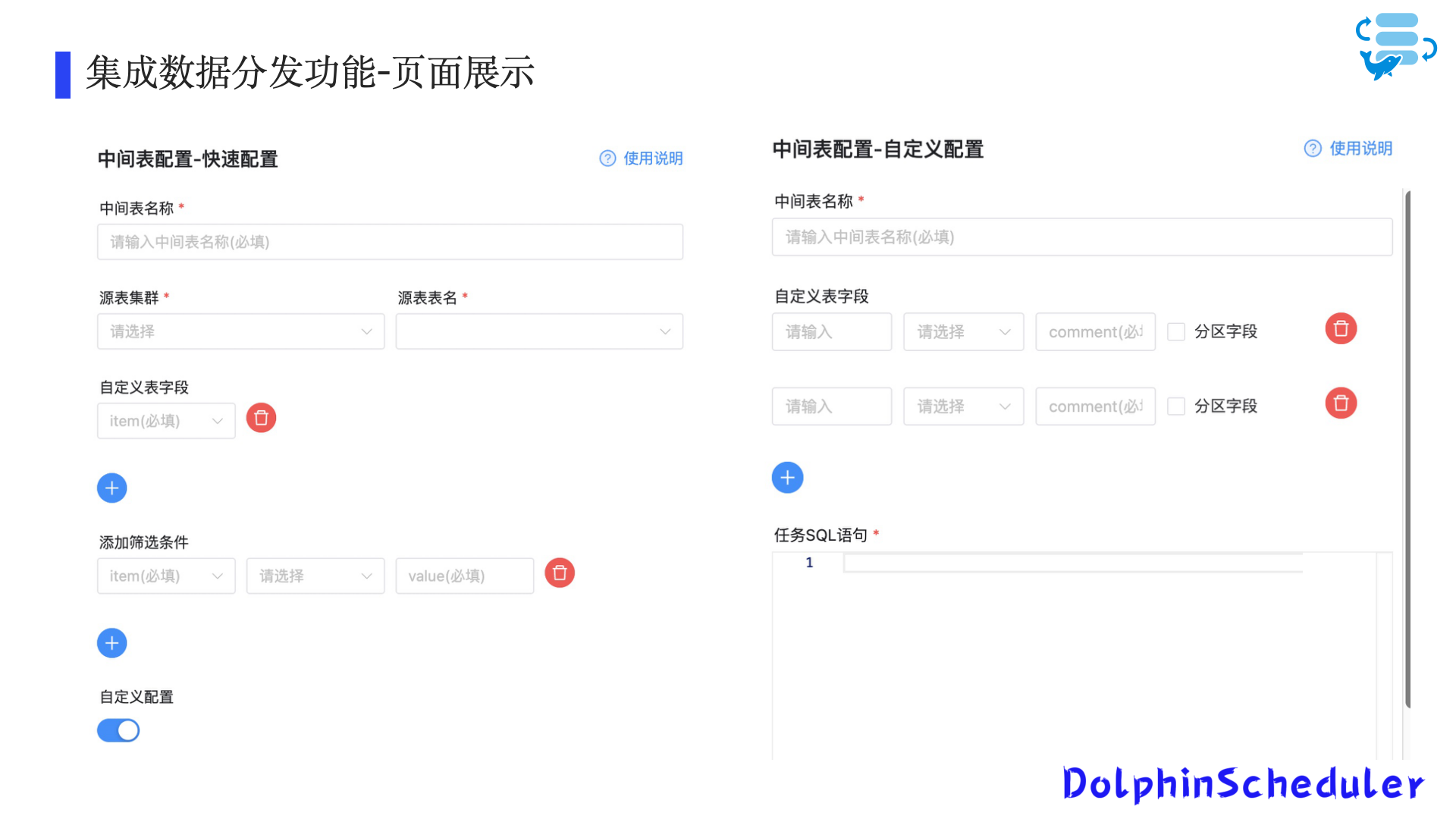This screenshot has width=1456, height=819.
Task: Open 使用说明 help for custom config
Action: [1348, 149]
